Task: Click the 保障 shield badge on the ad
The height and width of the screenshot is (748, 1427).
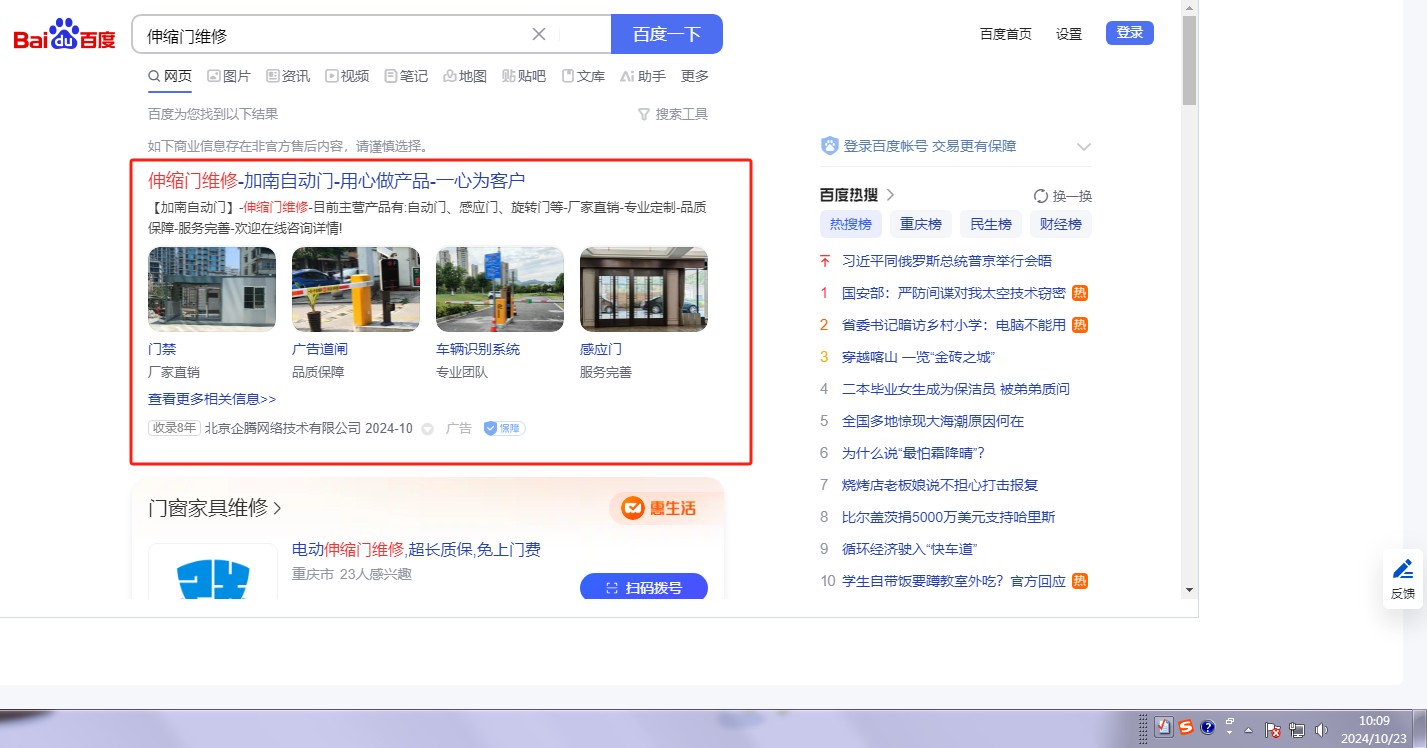Action: click(504, 428)
